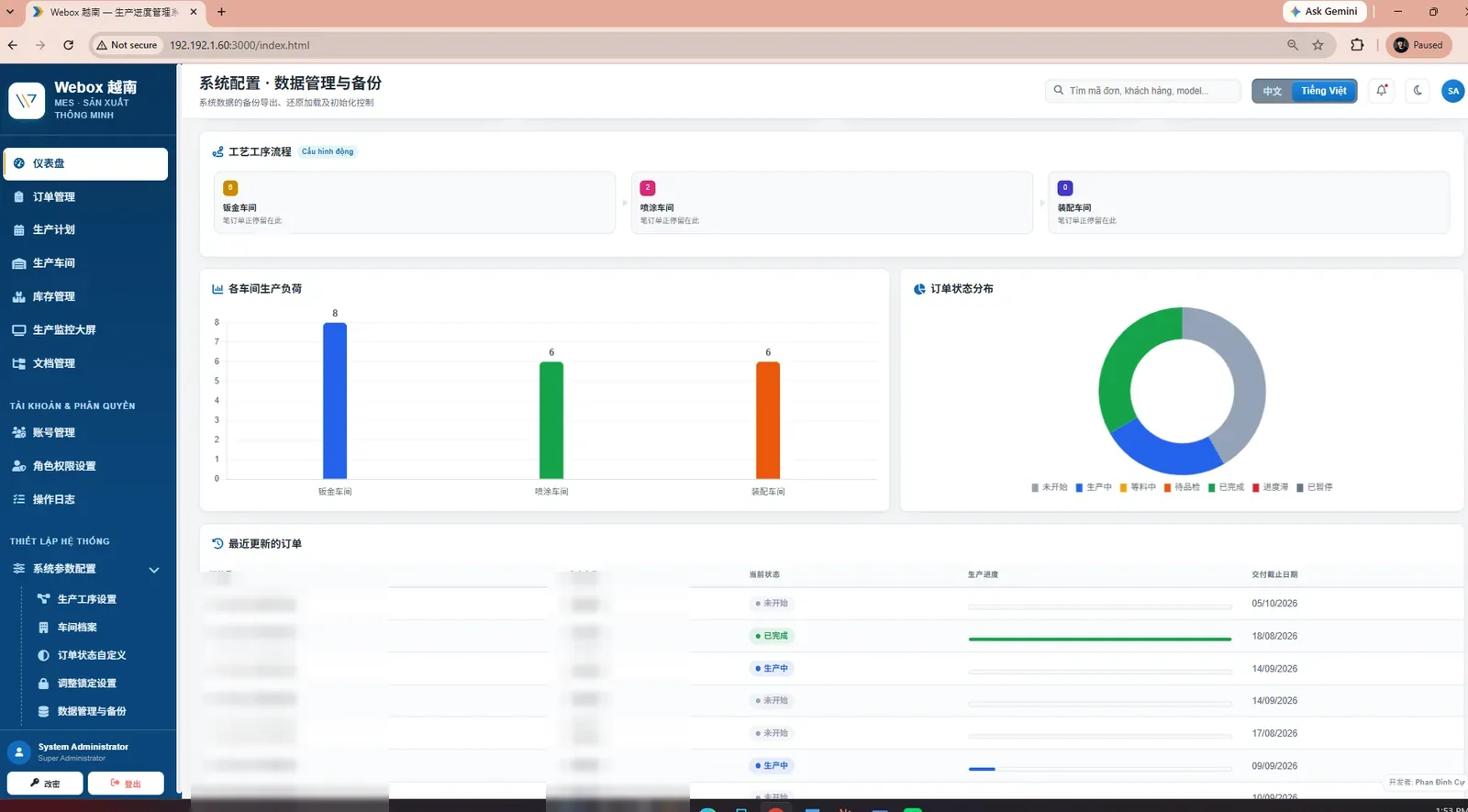
Task: Click the orange 装配车间 chart bar
Action: point(768,420)
